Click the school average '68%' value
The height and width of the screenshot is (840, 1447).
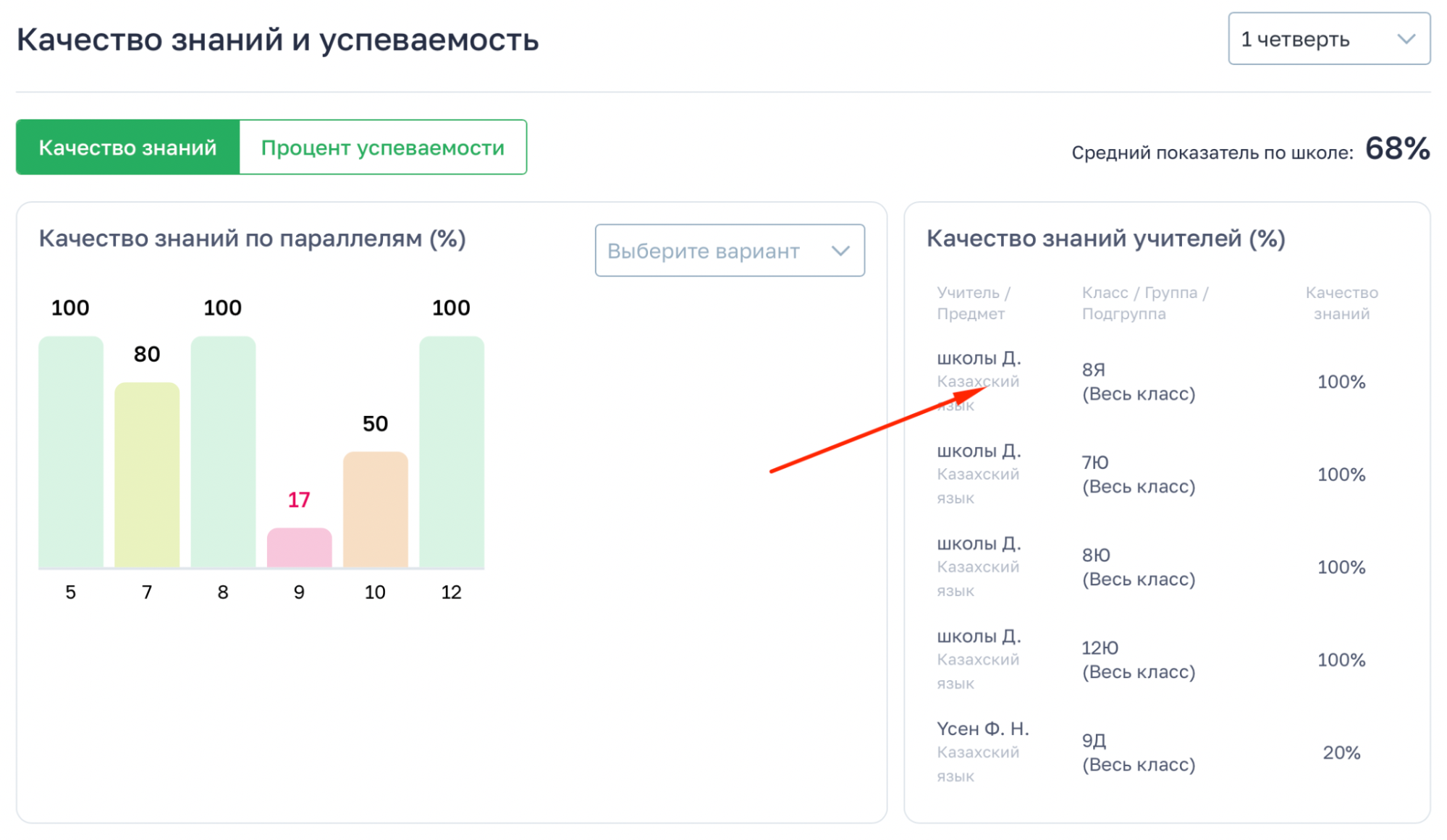(x=1396, y=149)
